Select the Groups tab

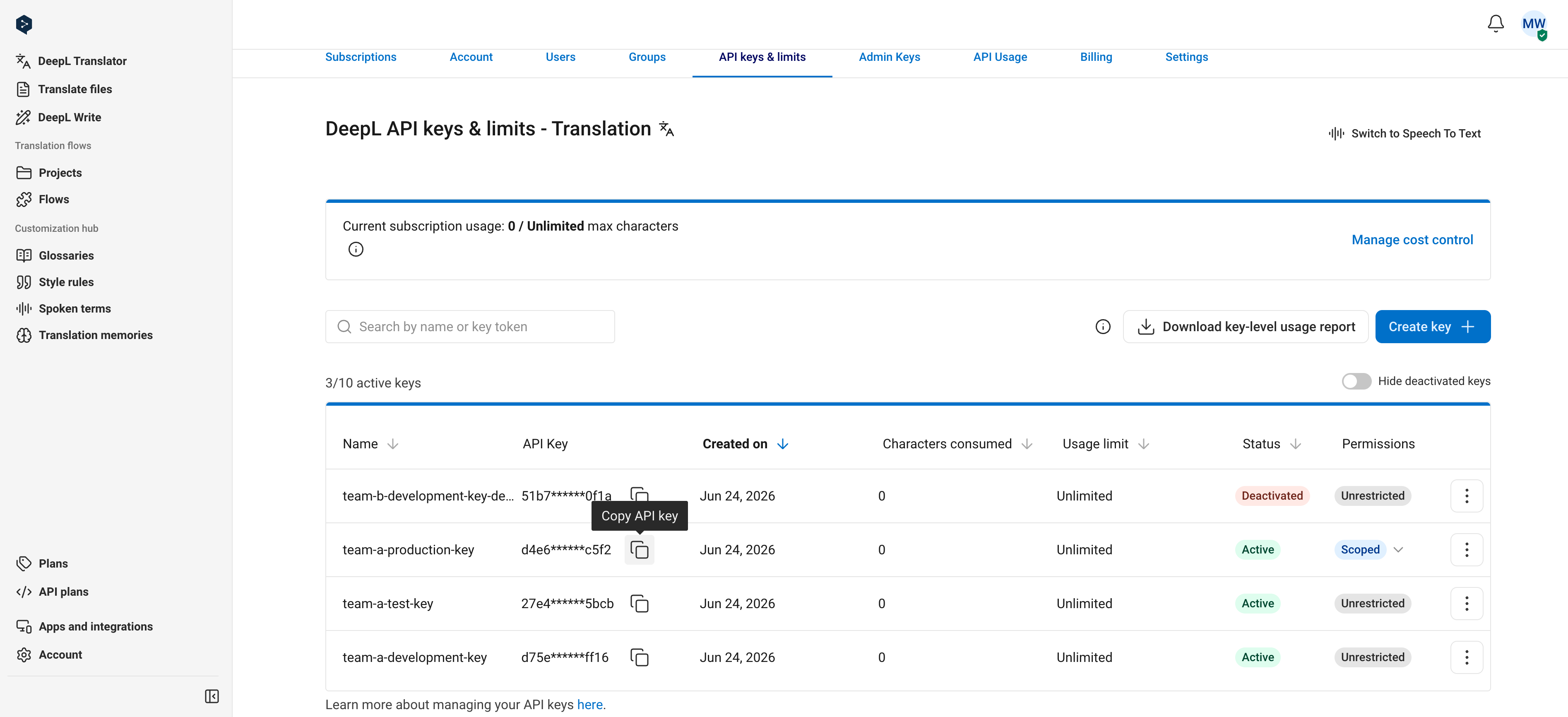[647, 57]
